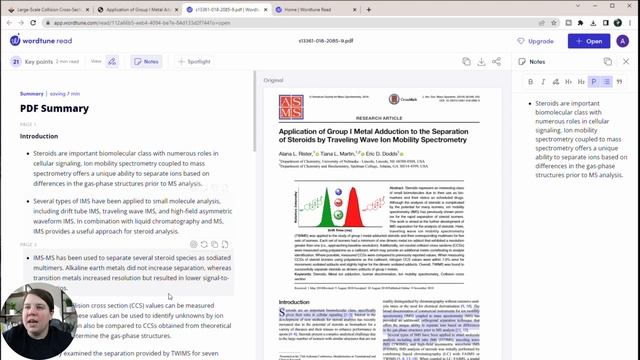Regenerate the IMS-MS summary point

204,244
